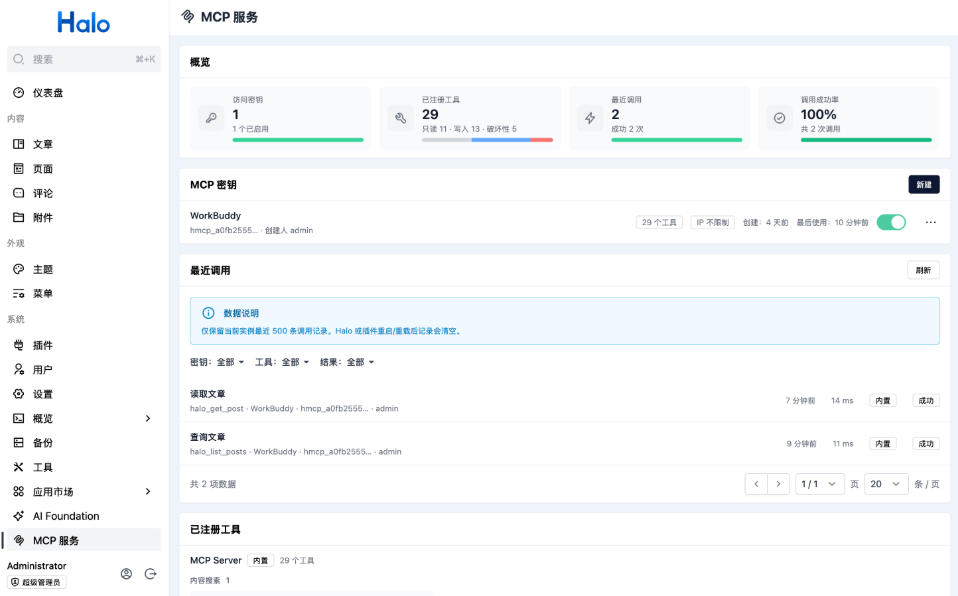
Task: Click the tools wrench-cross icon
Action: (x=18, y=467)
